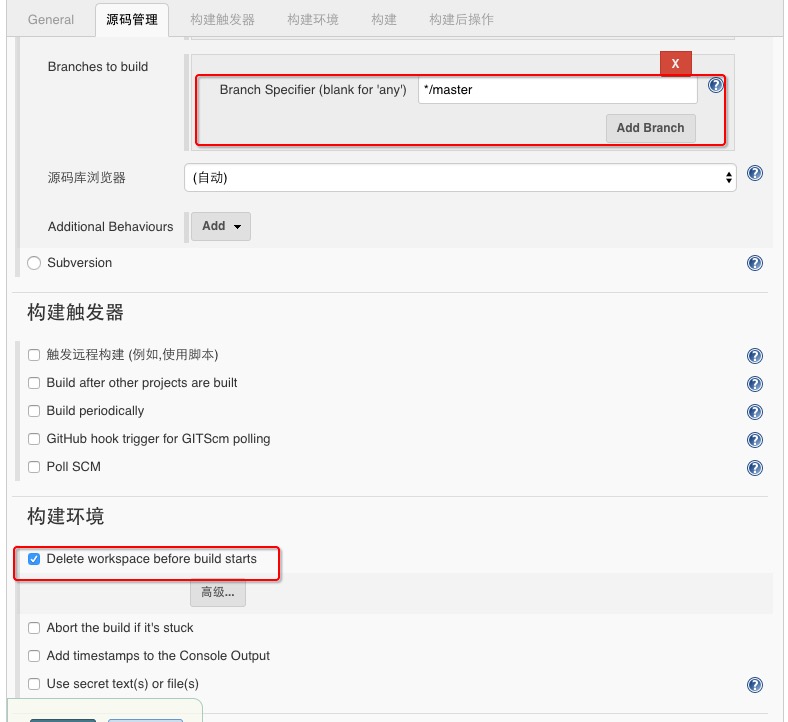Open help icon for 源码库浏览器 dropdown
Viewport: 788px width, 722px height.
pyautogui.click(x=754, y=173)
